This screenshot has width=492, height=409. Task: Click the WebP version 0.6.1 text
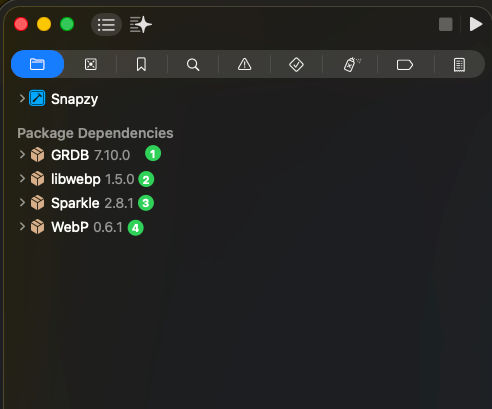pos(108,227)
